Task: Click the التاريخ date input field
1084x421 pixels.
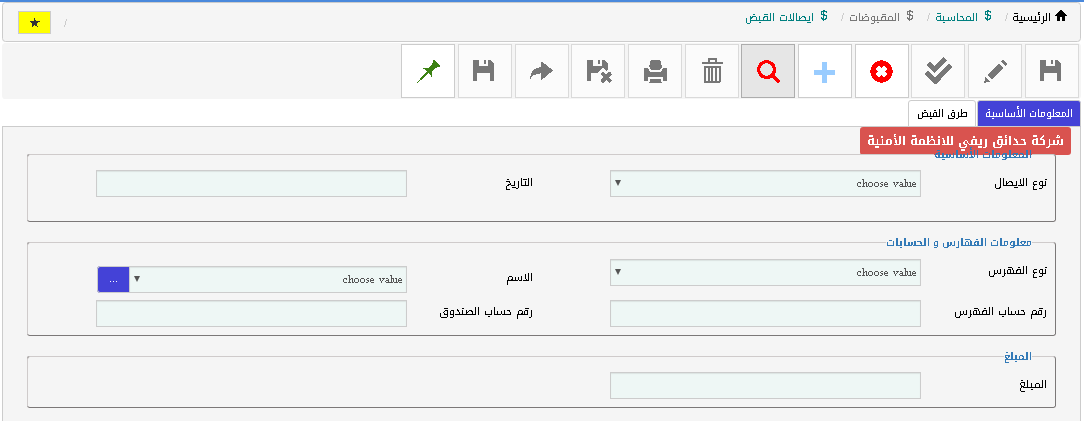Action: pos(251,184)
